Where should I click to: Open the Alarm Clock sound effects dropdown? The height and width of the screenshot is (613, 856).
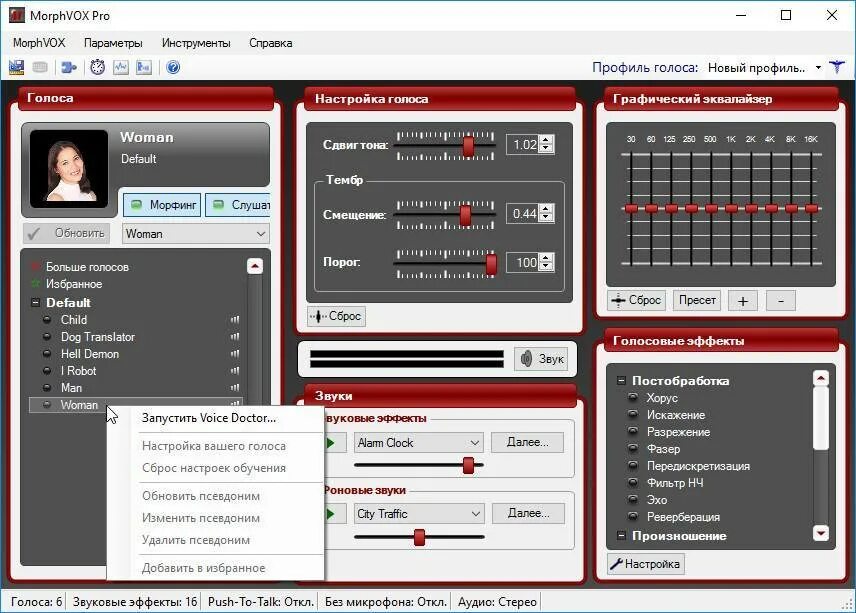click(x=419, y=443)
